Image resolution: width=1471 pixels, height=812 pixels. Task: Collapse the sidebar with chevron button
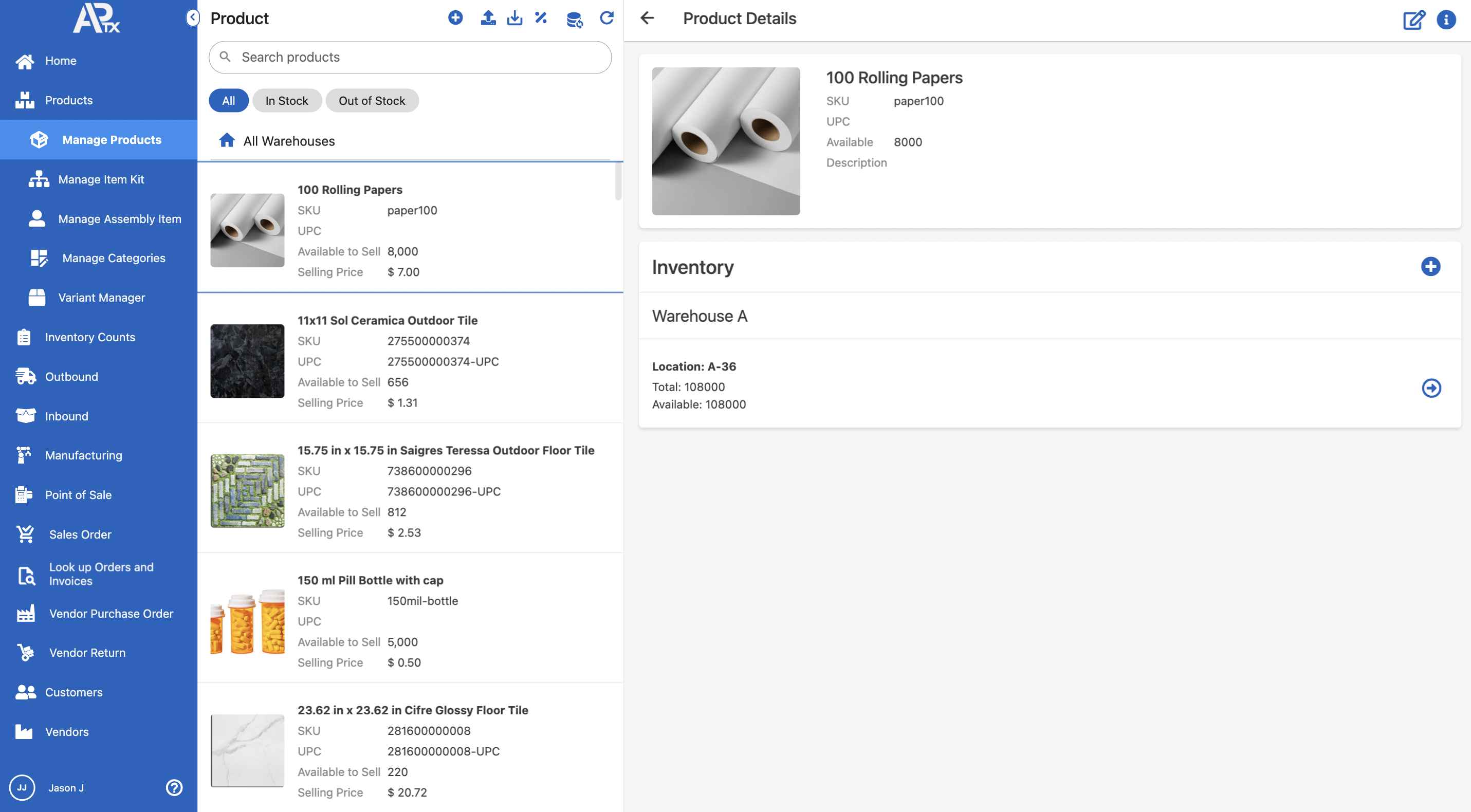192,17
